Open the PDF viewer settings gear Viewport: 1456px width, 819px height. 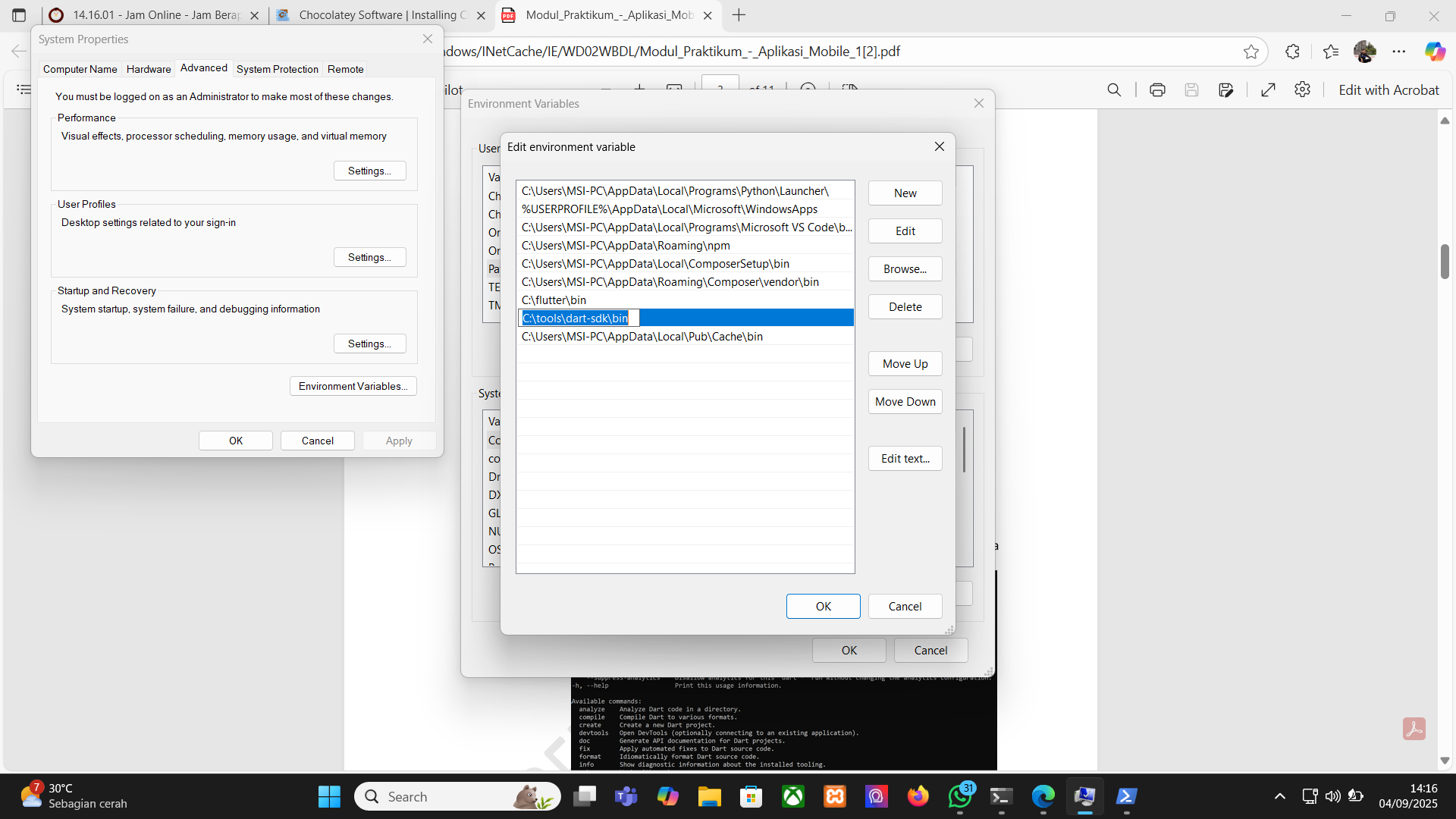pyautogui.click(x=1302, y=90)
